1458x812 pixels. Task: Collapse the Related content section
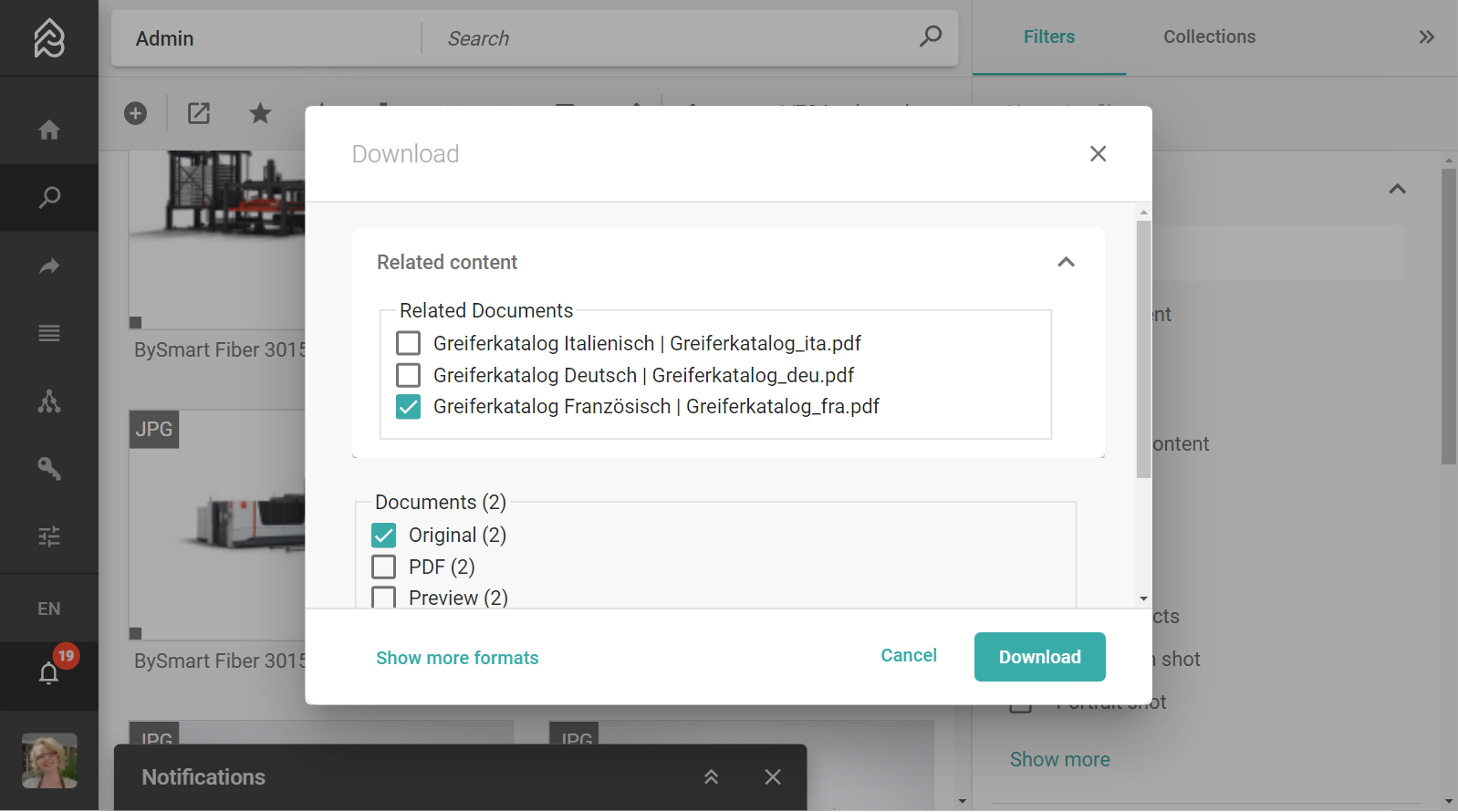1066,263
